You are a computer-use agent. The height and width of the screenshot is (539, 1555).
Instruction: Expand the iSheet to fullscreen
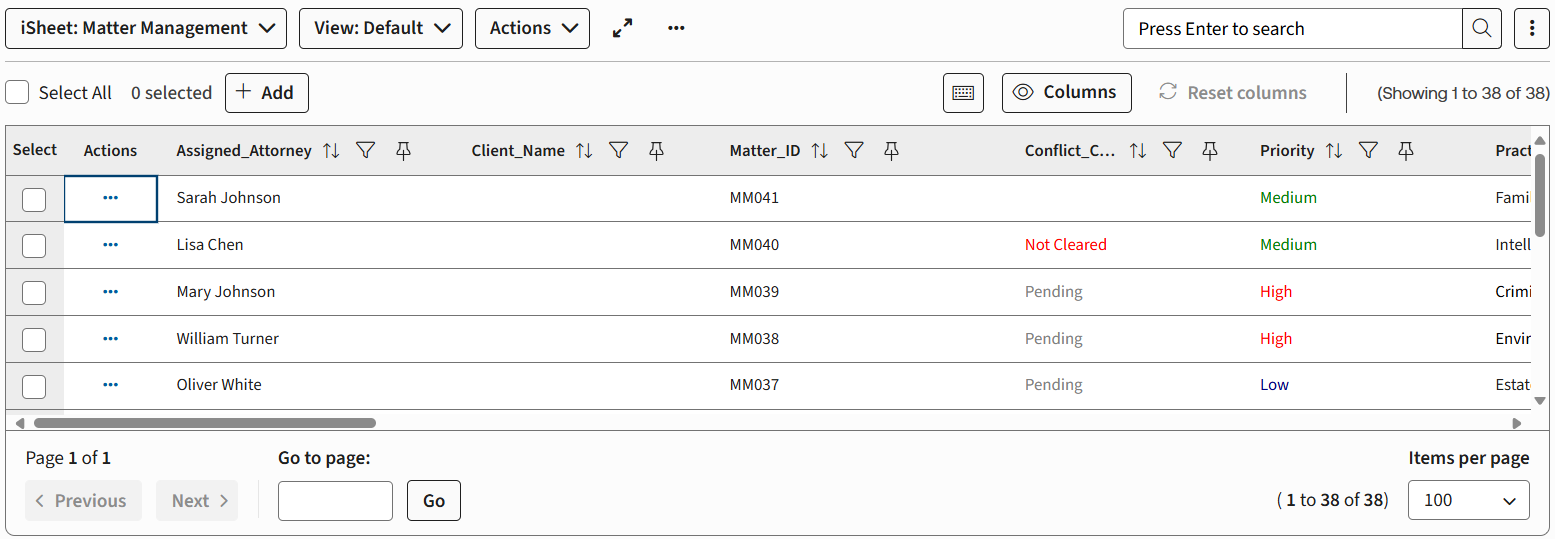[x=623, y=29]
